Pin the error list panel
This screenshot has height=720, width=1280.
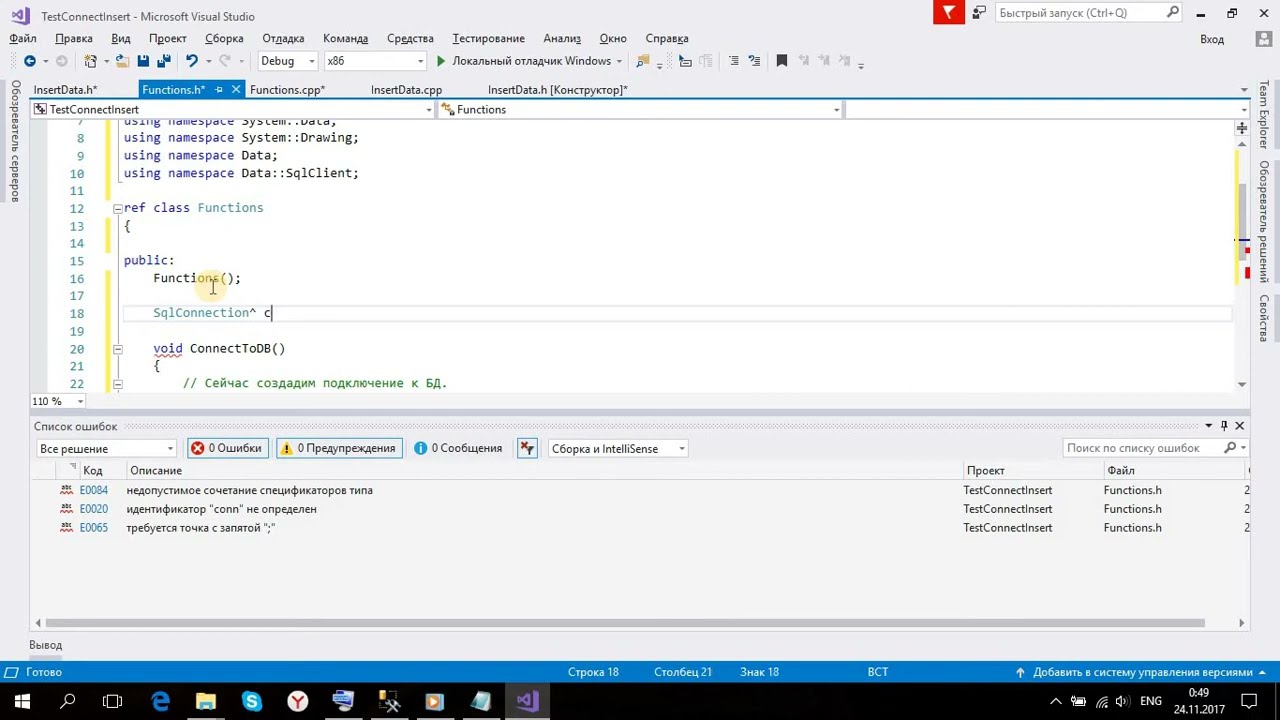(x=1224, y=426)
